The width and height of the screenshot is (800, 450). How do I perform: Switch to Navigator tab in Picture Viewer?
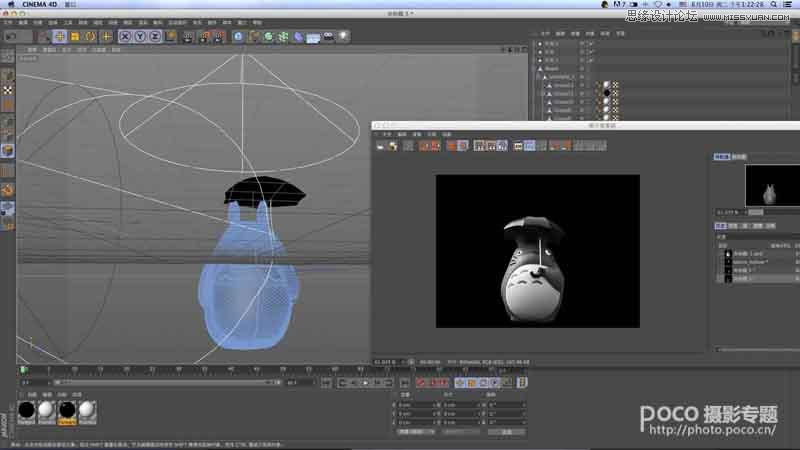coord(721,157)
